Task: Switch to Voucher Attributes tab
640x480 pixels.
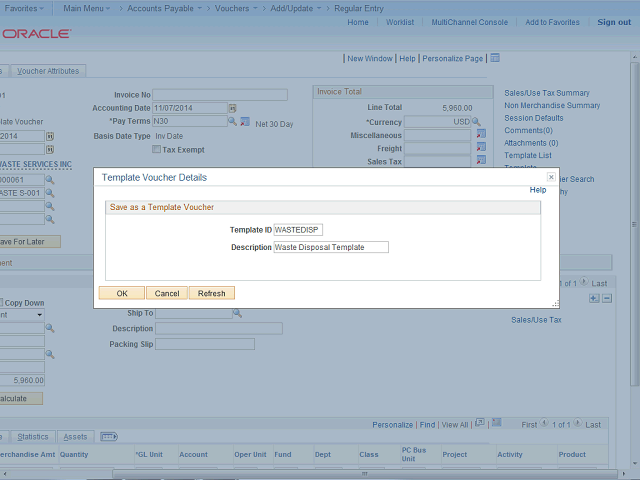Action: coord(48,71)
